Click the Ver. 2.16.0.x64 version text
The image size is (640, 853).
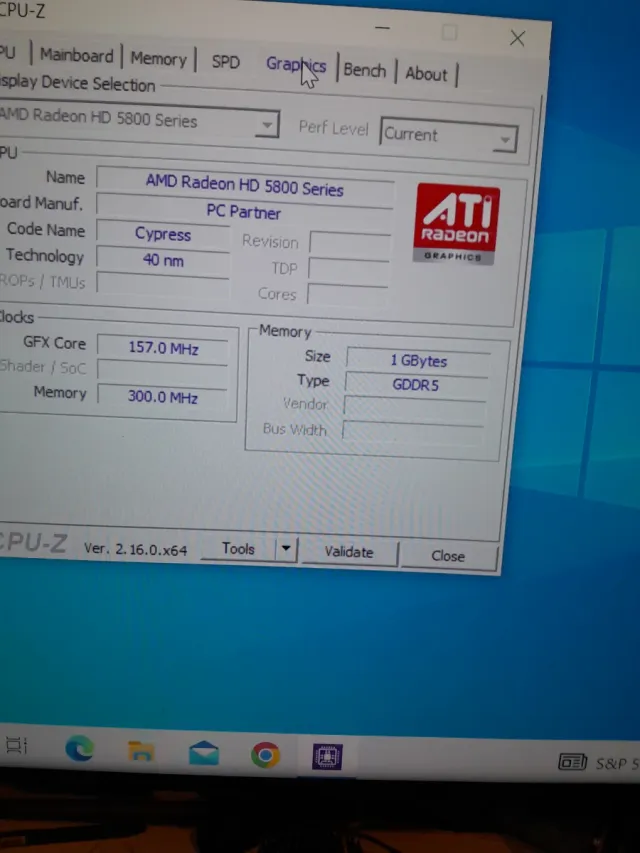(x=136, y=549)
